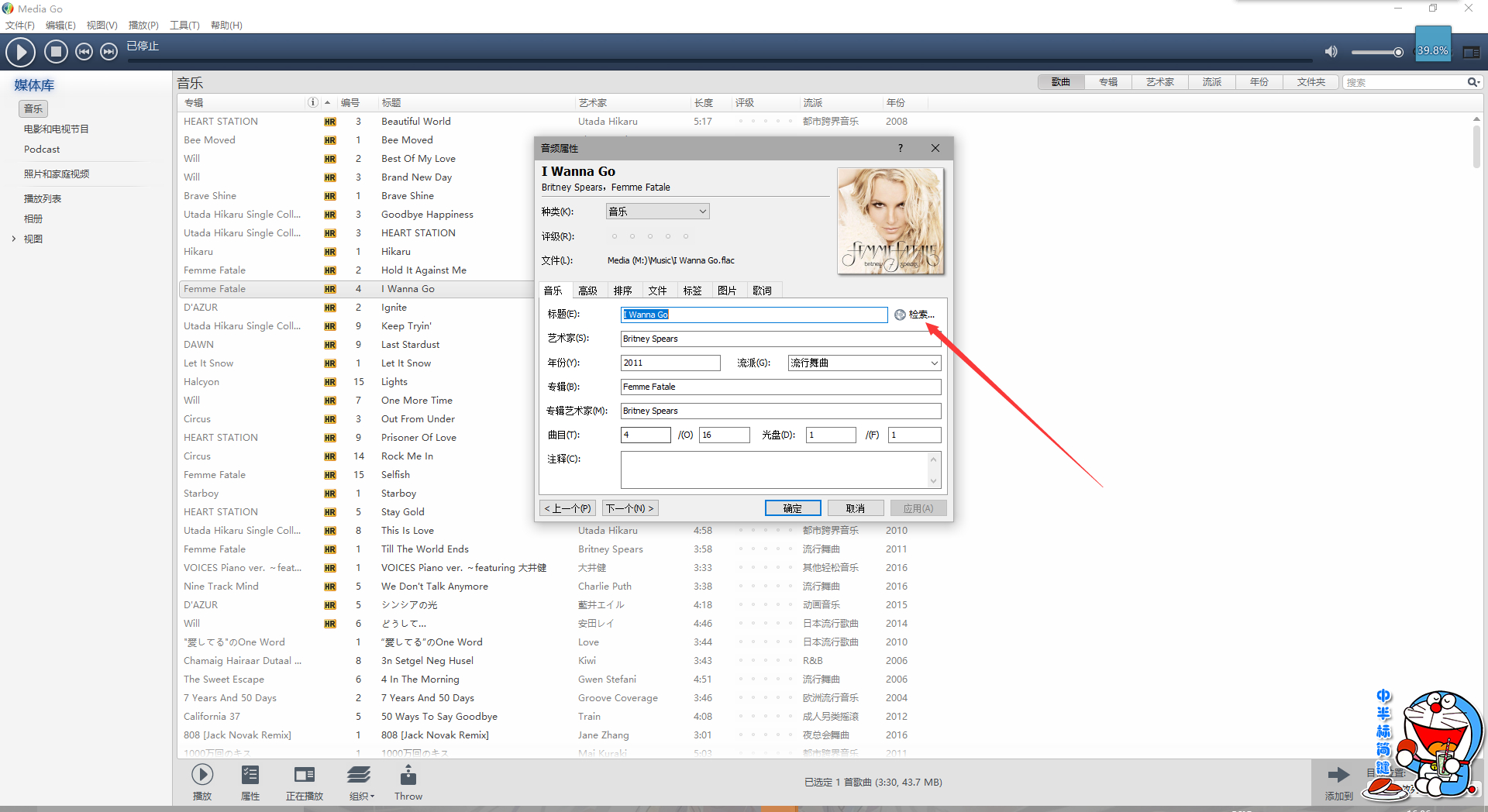Switch to the 歌词 (Lyrics) tab
This screenshot has height=812, width=1488.
(763, 291)
